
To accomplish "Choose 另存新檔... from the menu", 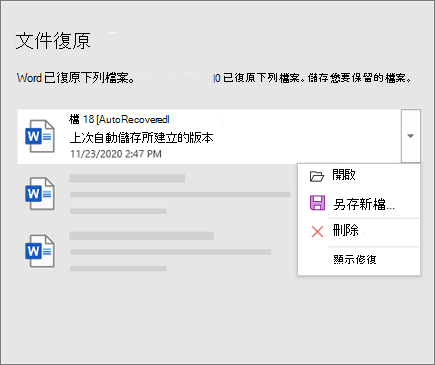I will point(364,204).
